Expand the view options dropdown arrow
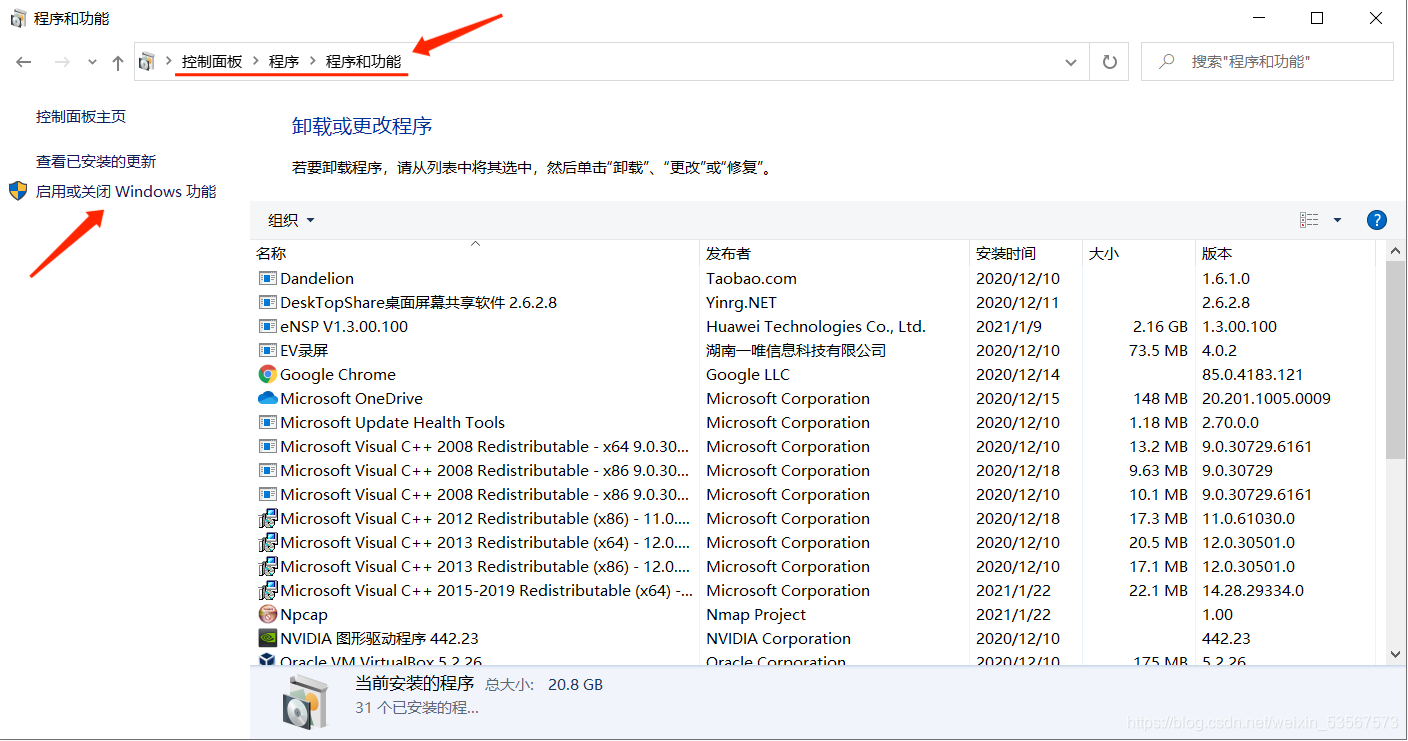The image size is (1408, 741). tap(1337, 220)
